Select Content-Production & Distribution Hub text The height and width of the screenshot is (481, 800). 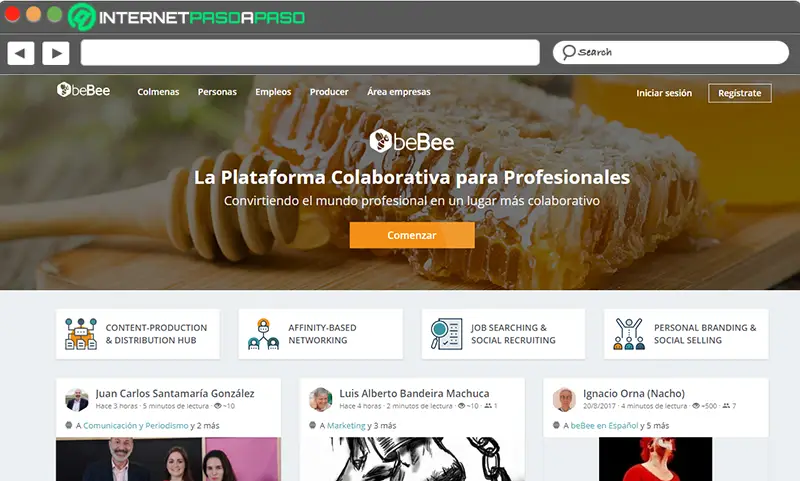(x=156, y=334)
